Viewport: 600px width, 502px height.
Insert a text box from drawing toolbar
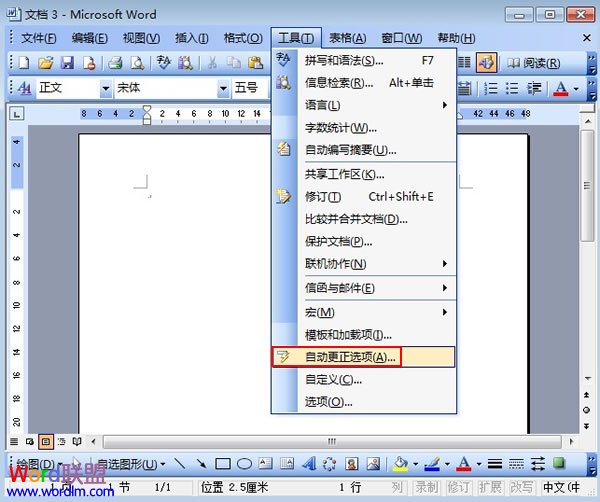click(265, 464)
